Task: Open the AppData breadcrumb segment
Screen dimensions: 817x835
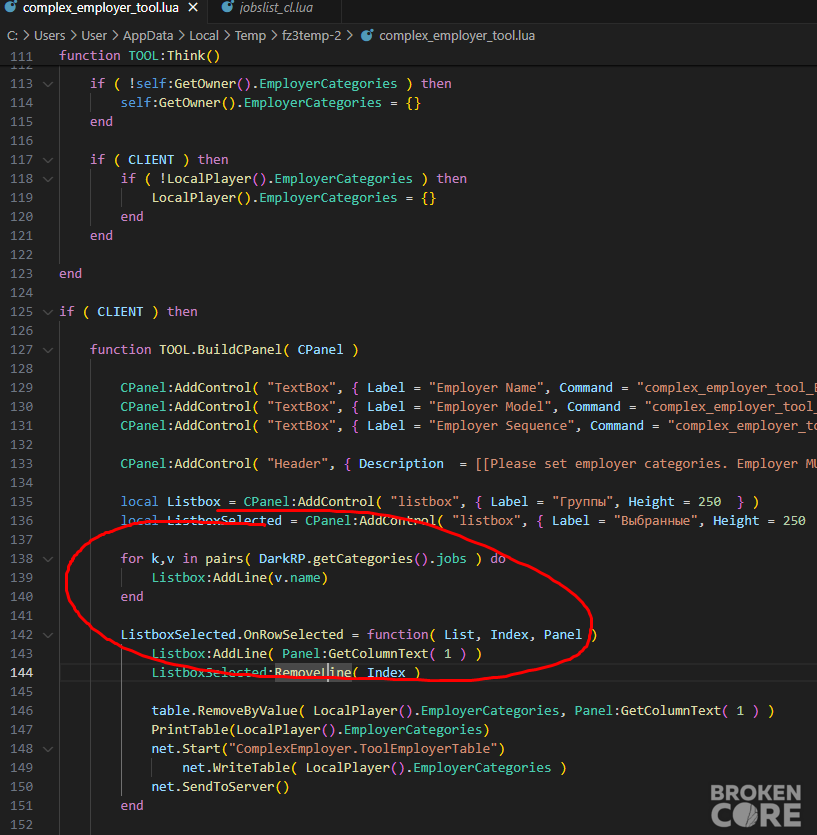Action: (148, 36)
